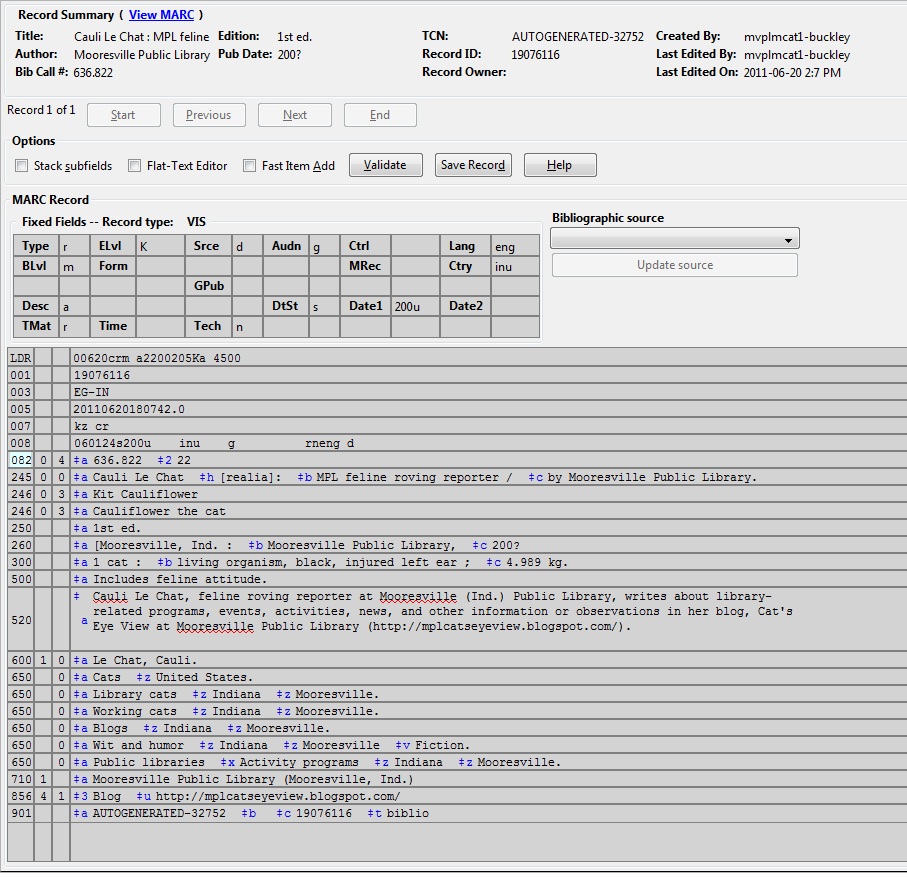
Task: Edit the Date1 field value 200u
Action: pos(415,306)
